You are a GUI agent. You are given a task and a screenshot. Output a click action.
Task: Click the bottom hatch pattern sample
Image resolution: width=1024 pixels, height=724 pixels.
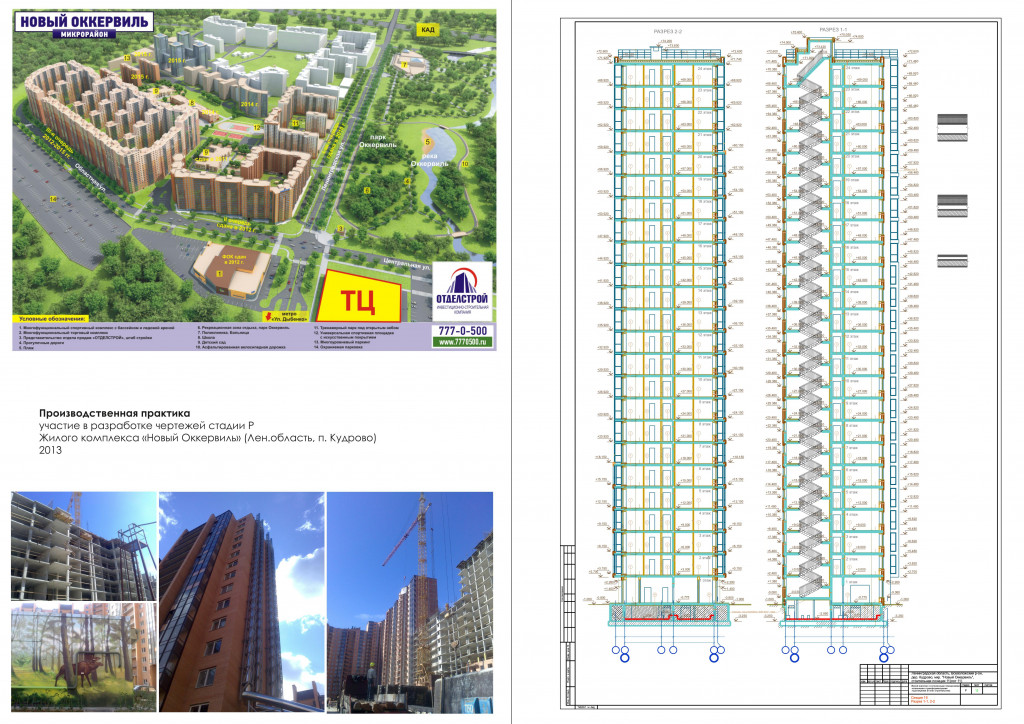952,260
